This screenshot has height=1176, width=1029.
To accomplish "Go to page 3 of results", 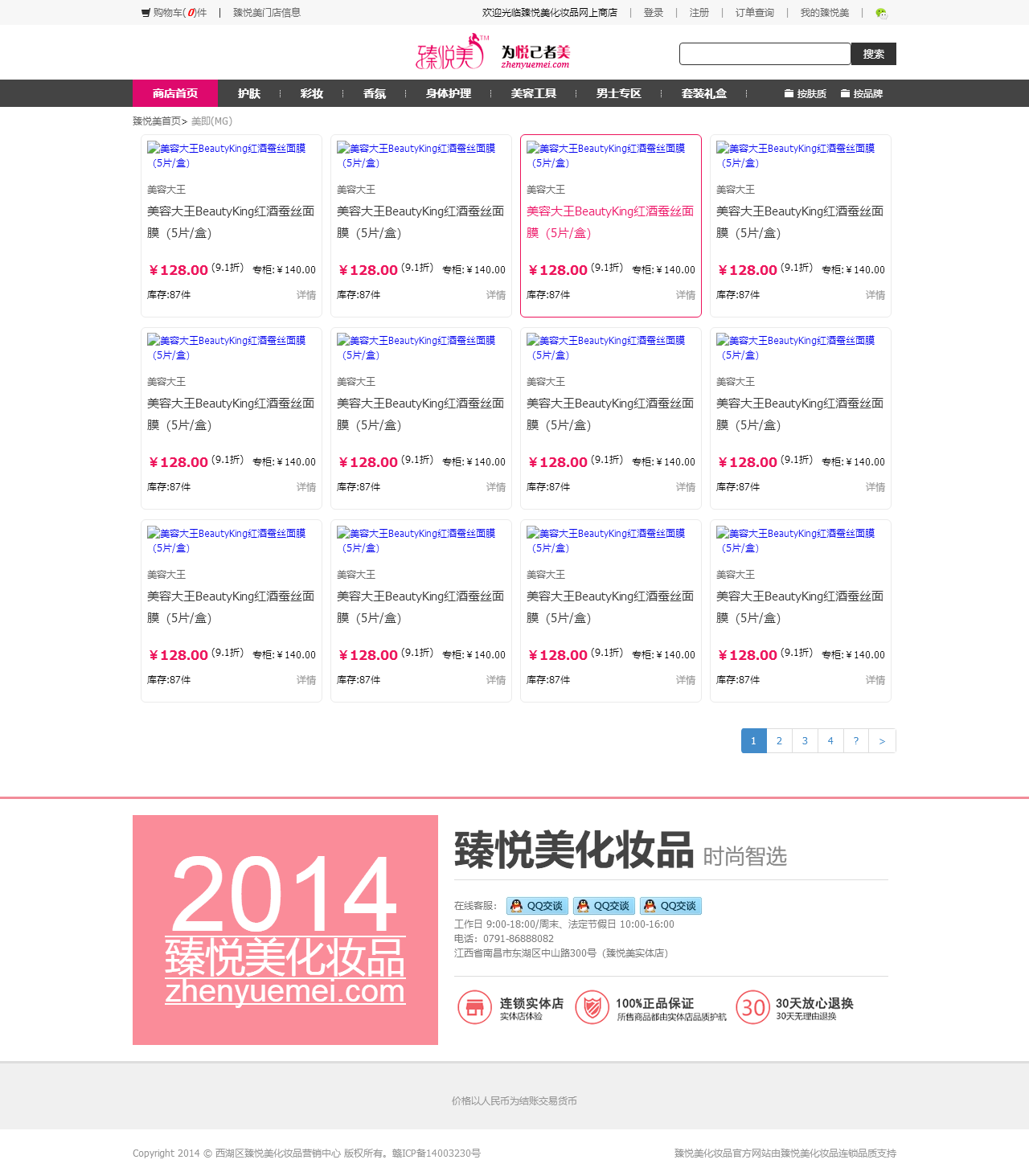I will pyautogui.click(x=805, y=741).
